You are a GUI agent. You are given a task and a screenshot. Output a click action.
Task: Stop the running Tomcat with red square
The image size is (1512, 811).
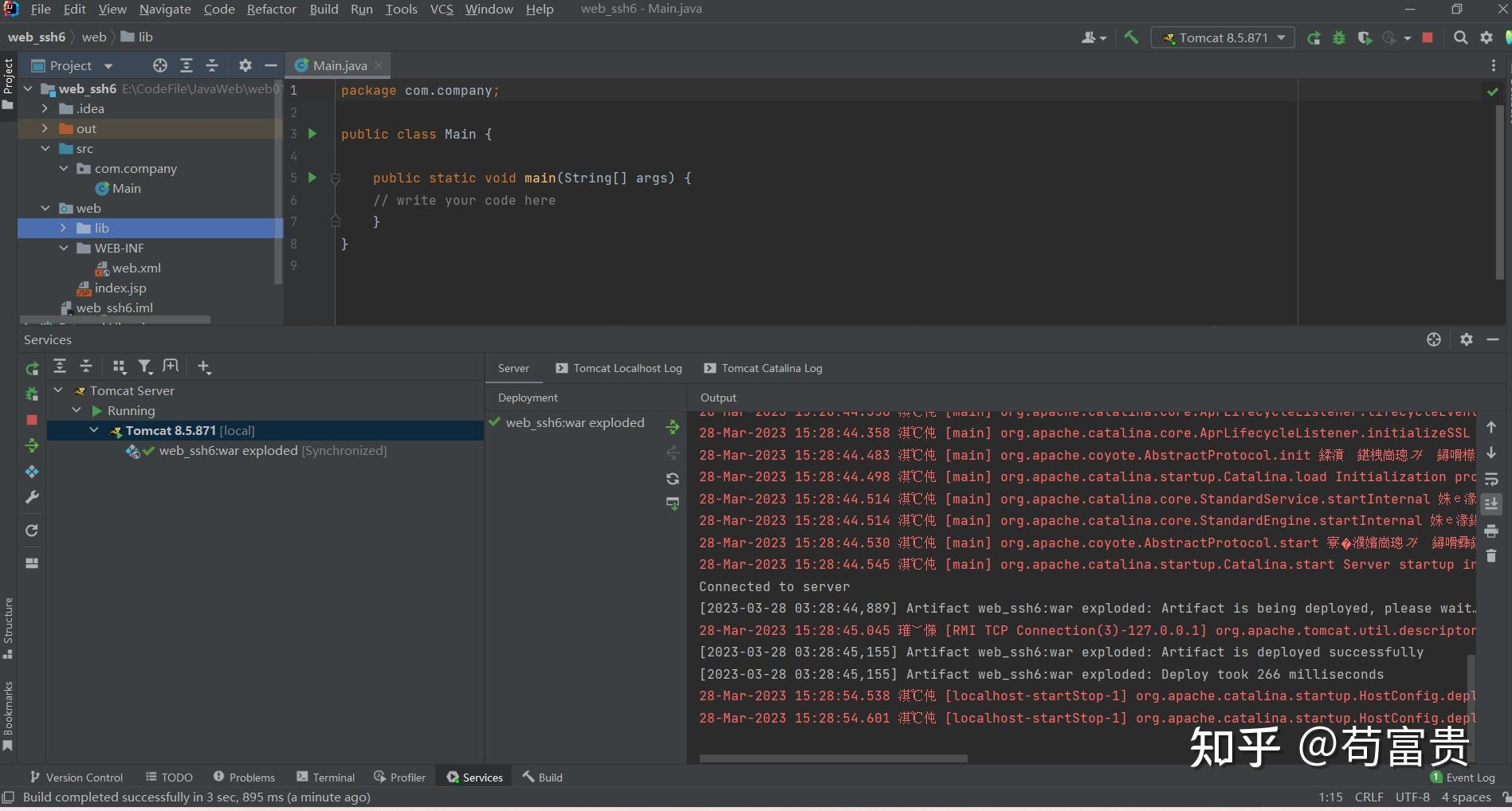[x=1428, y=37]
